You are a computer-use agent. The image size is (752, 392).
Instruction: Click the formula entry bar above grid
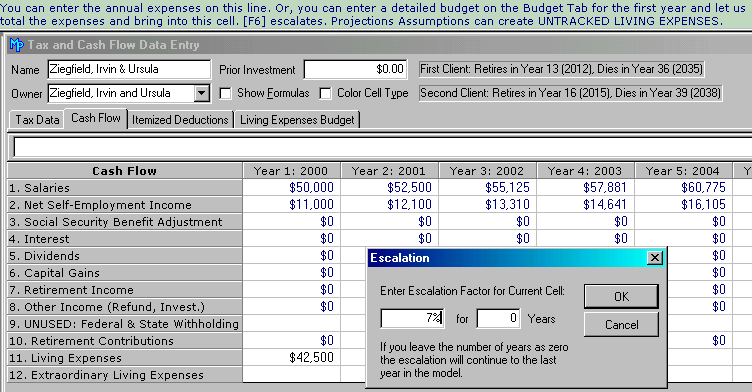click(382, 147)
